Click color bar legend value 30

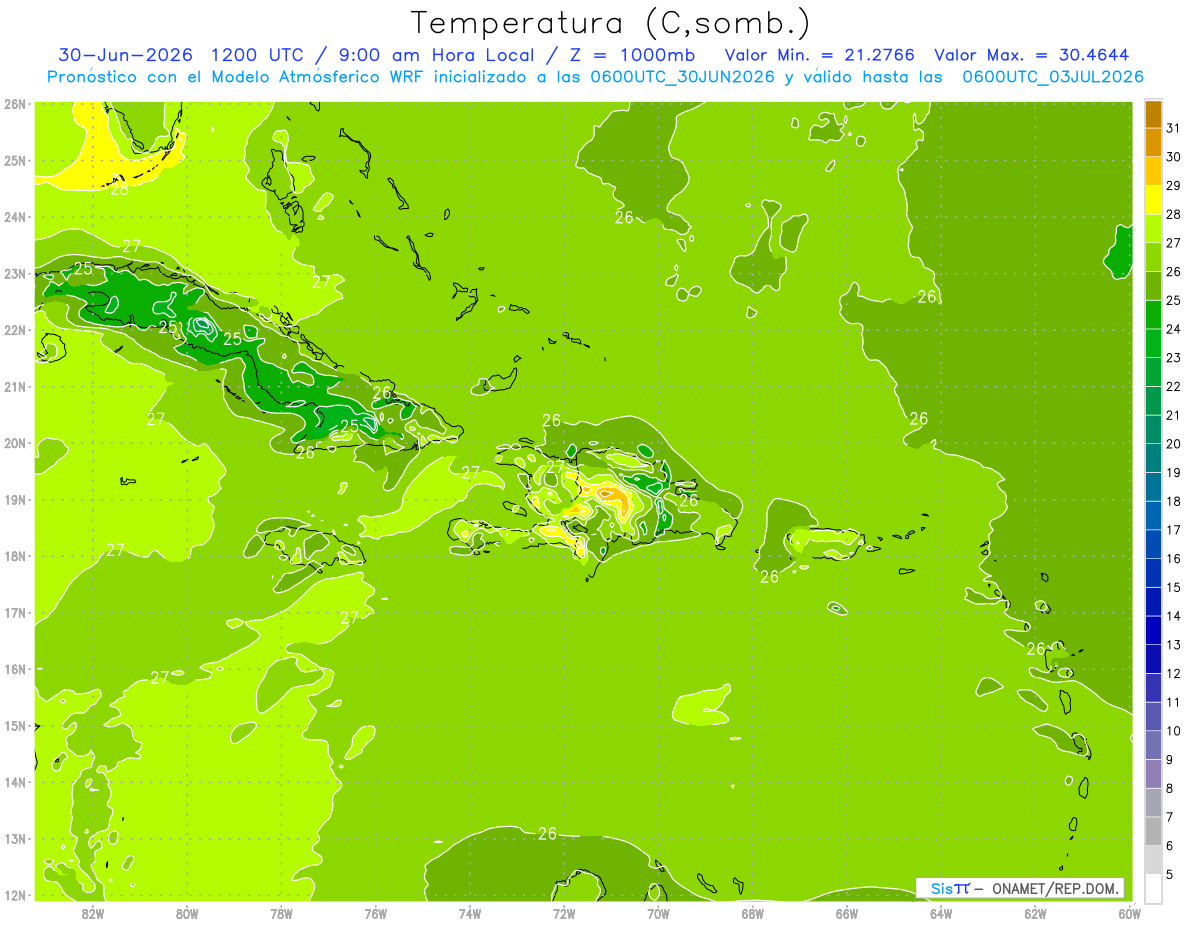(1173, 157)
